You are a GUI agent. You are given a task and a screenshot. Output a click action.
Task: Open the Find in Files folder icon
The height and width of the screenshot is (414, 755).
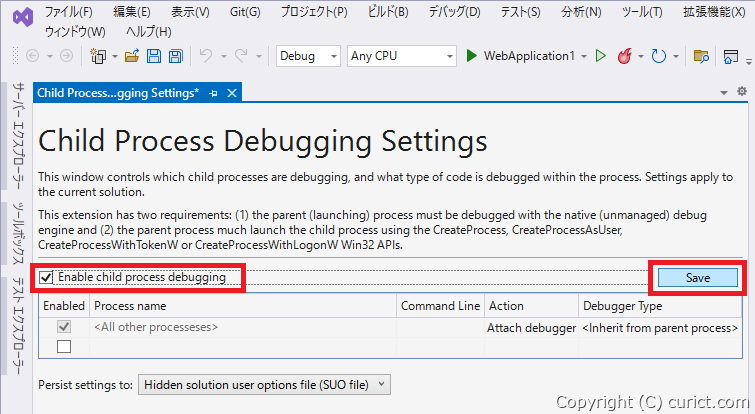click(x=701, y=56)
